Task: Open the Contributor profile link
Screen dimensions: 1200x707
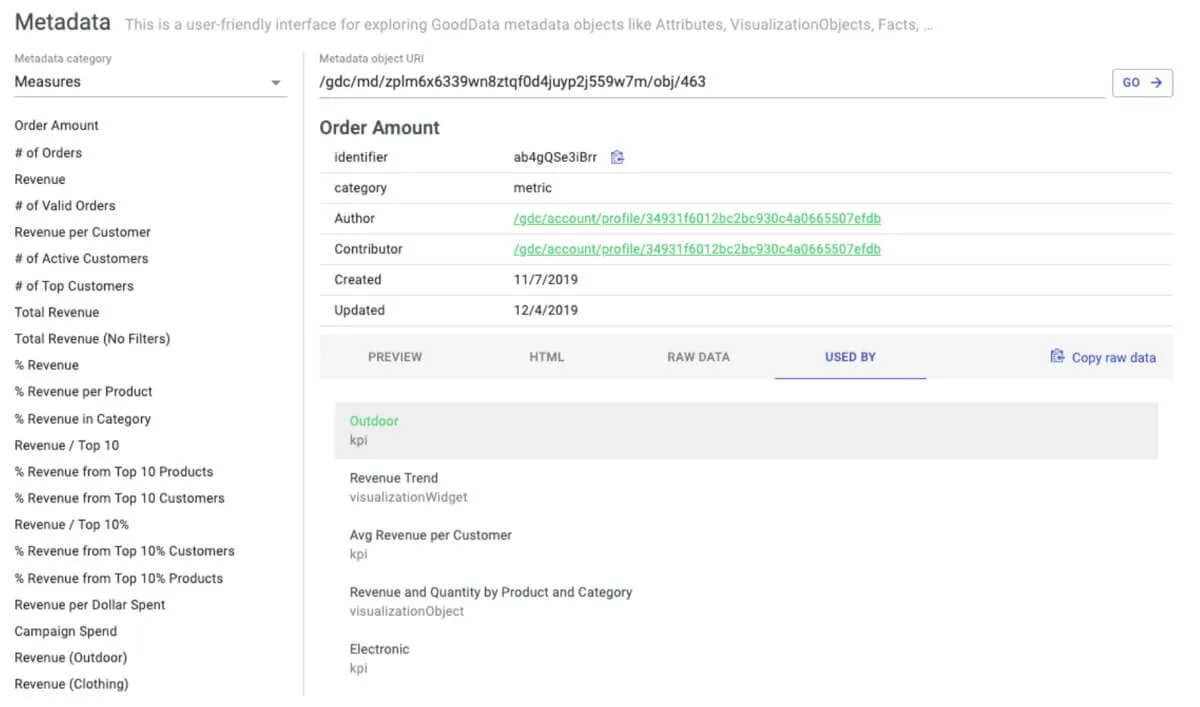Action: point(697,249)
